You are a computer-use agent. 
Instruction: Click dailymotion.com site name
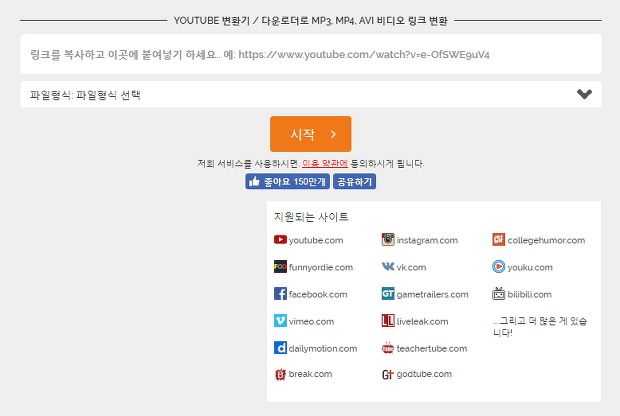click(323, 348)
